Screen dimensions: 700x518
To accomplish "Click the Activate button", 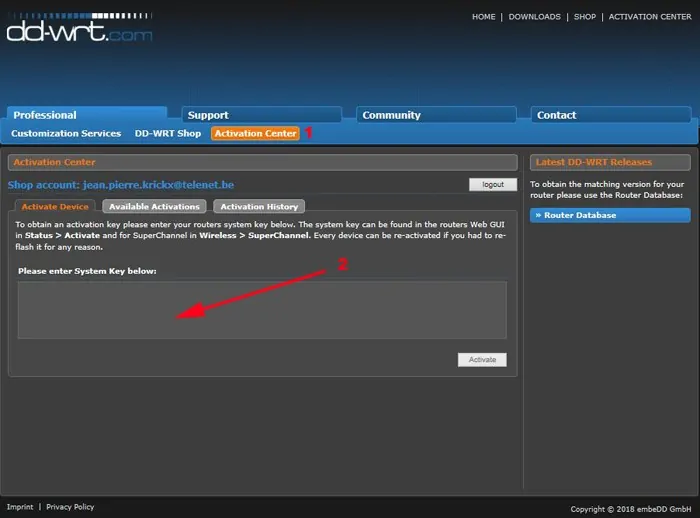I will pyautogui.click(x=482, y=359).
